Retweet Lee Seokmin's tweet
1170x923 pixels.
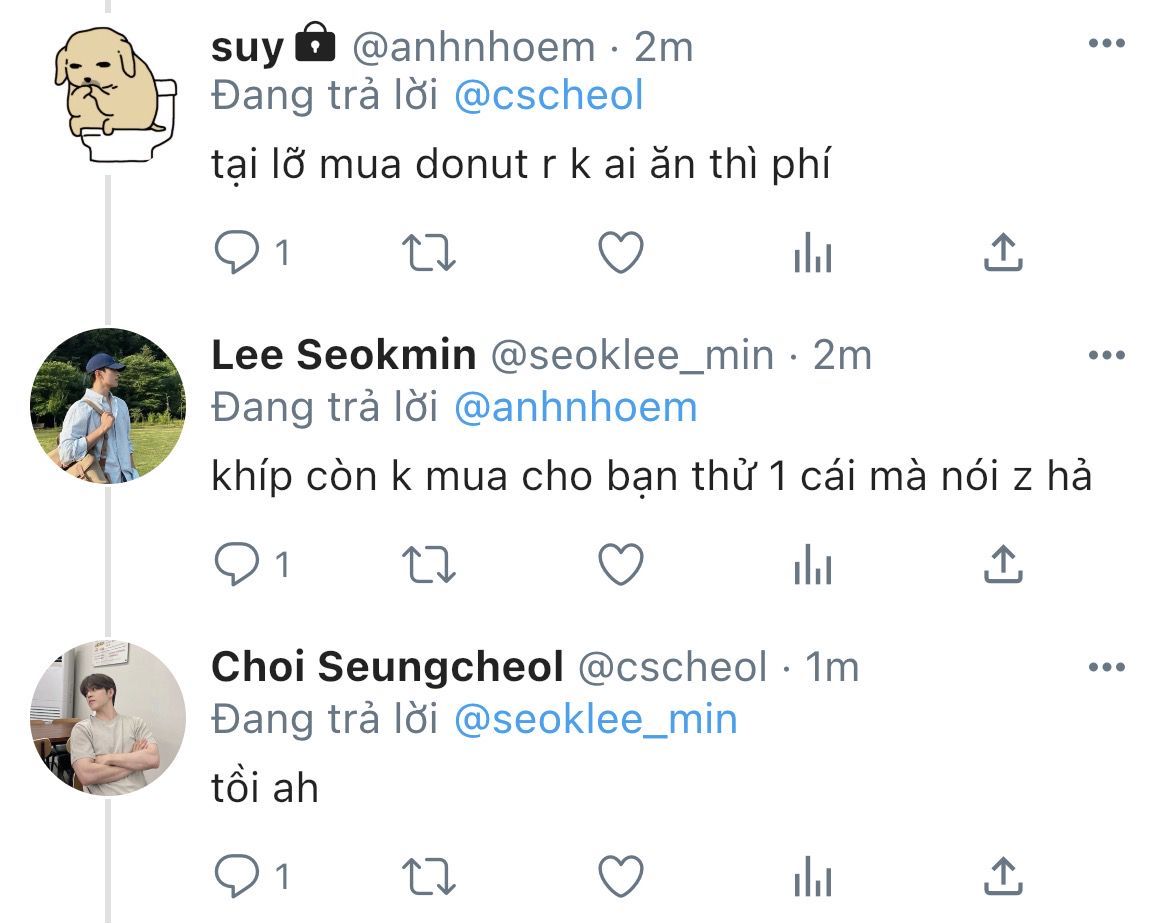(429, 566)
